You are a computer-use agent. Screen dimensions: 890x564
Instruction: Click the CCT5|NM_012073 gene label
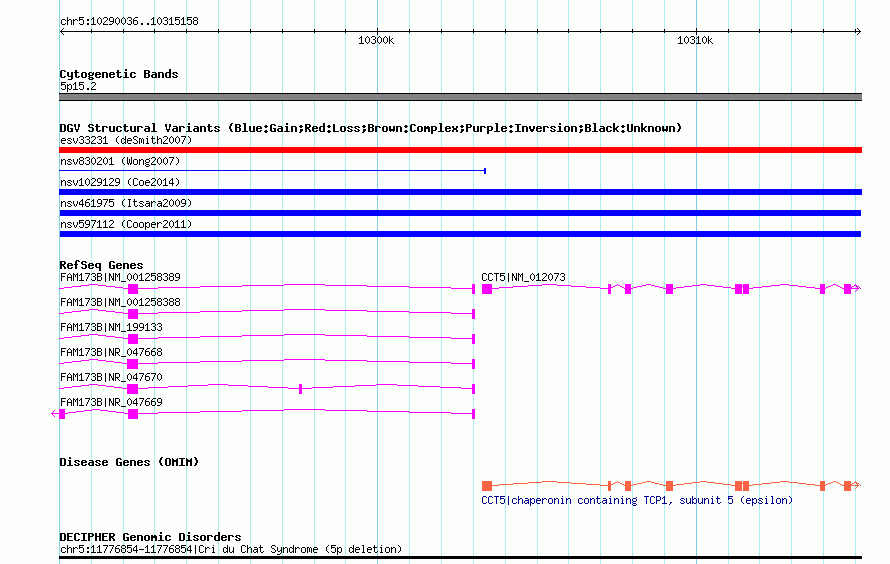[523, 277]
